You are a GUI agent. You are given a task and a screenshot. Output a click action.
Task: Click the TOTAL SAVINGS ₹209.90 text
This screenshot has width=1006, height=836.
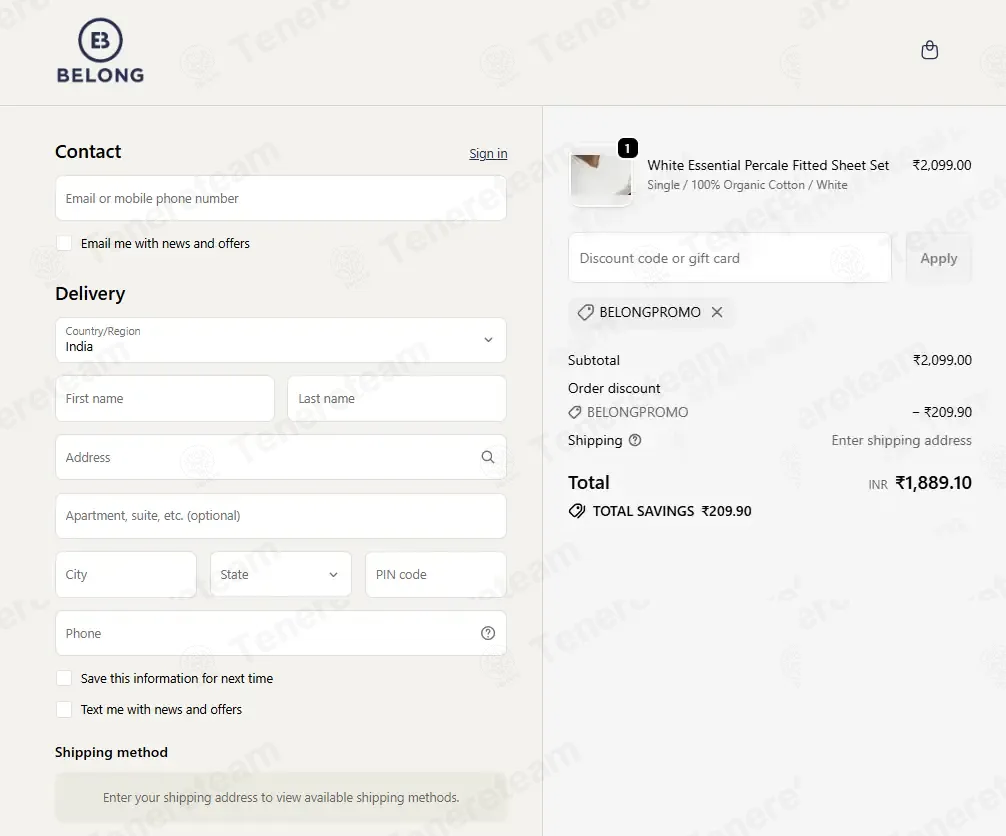pos(672,511)
